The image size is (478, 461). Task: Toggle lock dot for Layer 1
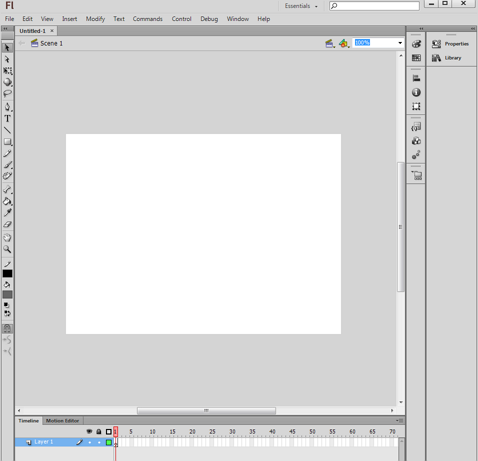(x=99, y=442)
